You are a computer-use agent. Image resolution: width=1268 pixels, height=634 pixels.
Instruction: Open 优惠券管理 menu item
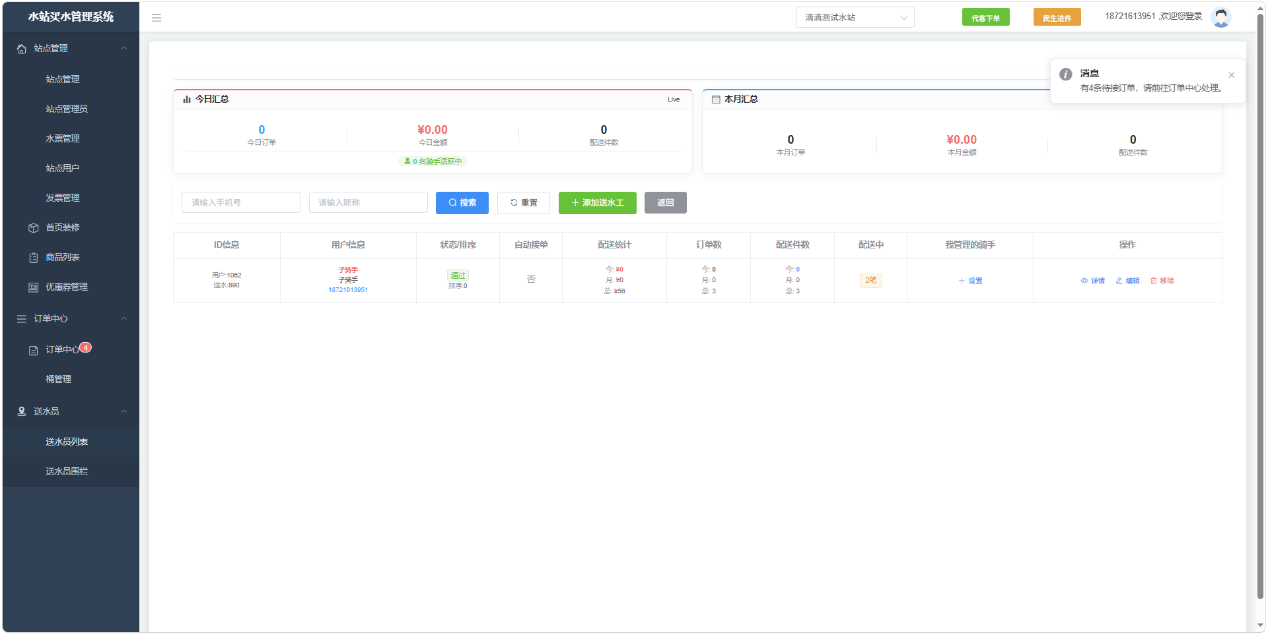(66, 287)
